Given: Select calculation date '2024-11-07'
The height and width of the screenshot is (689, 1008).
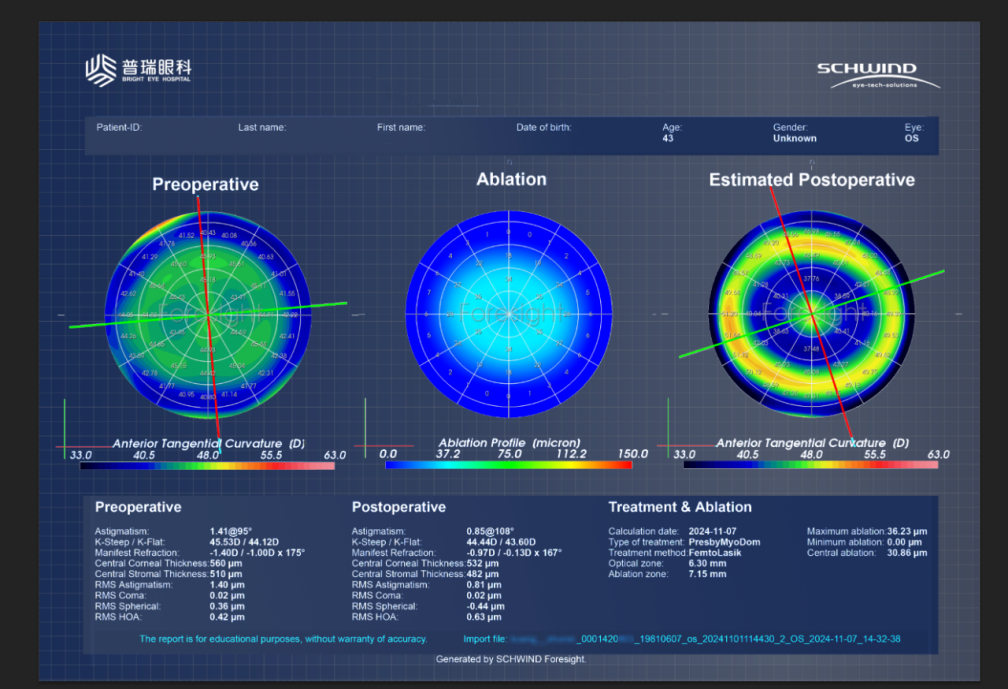Looking at the screenshot, I should [712, 532].
